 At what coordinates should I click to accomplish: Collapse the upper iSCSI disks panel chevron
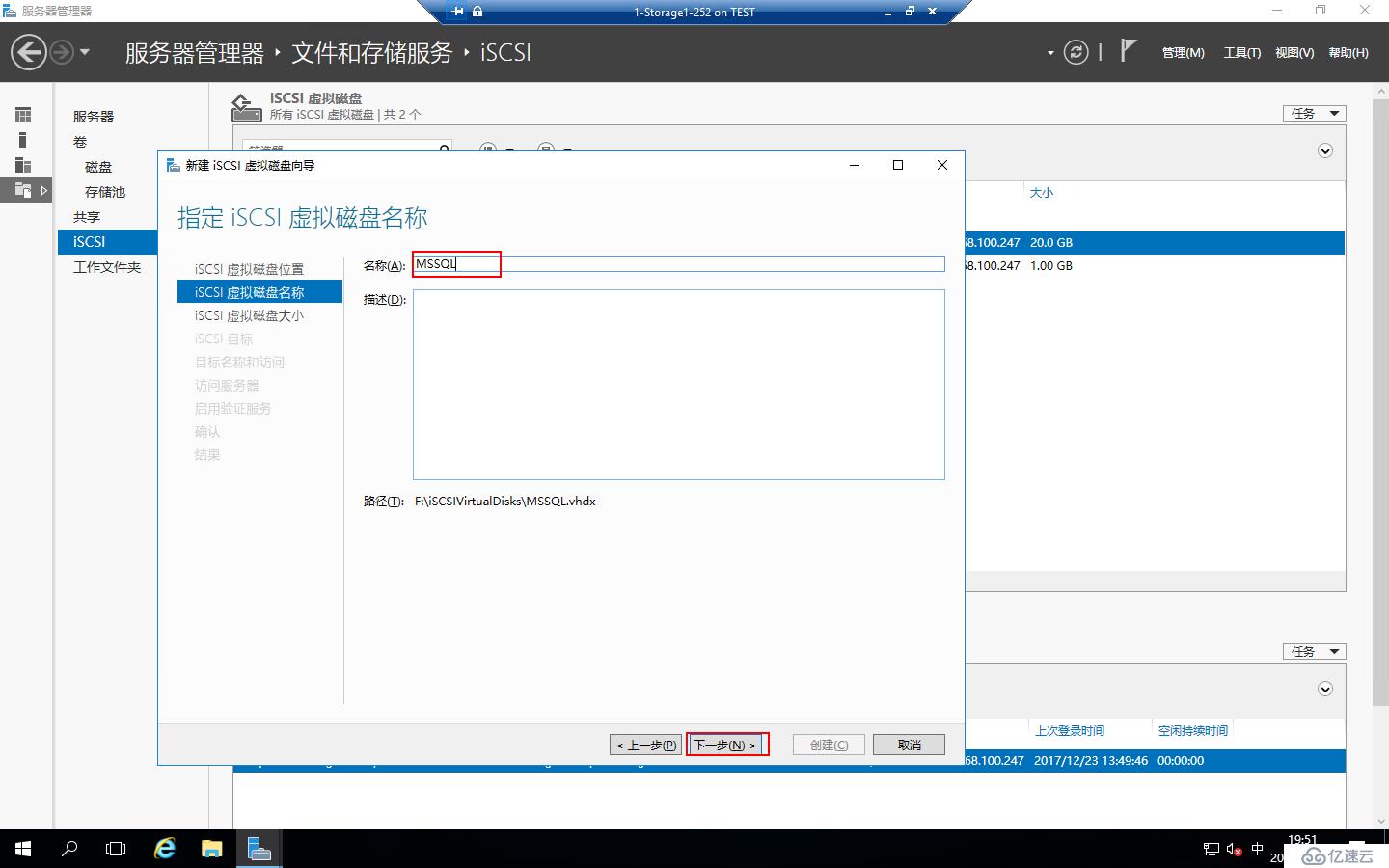pos(1325,150)
